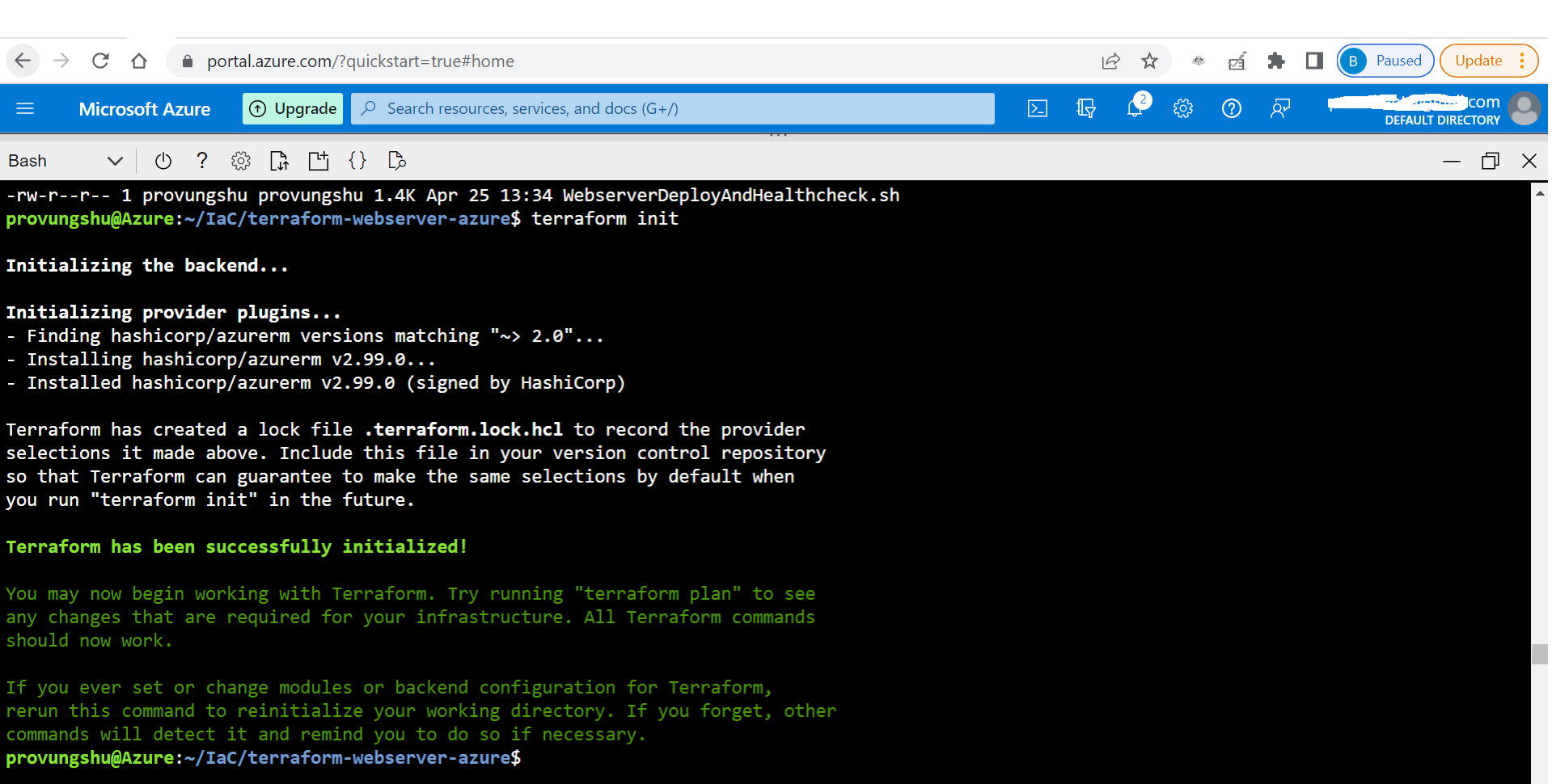
Task: Send feedback using the person speech icon
Action: 1280,108
